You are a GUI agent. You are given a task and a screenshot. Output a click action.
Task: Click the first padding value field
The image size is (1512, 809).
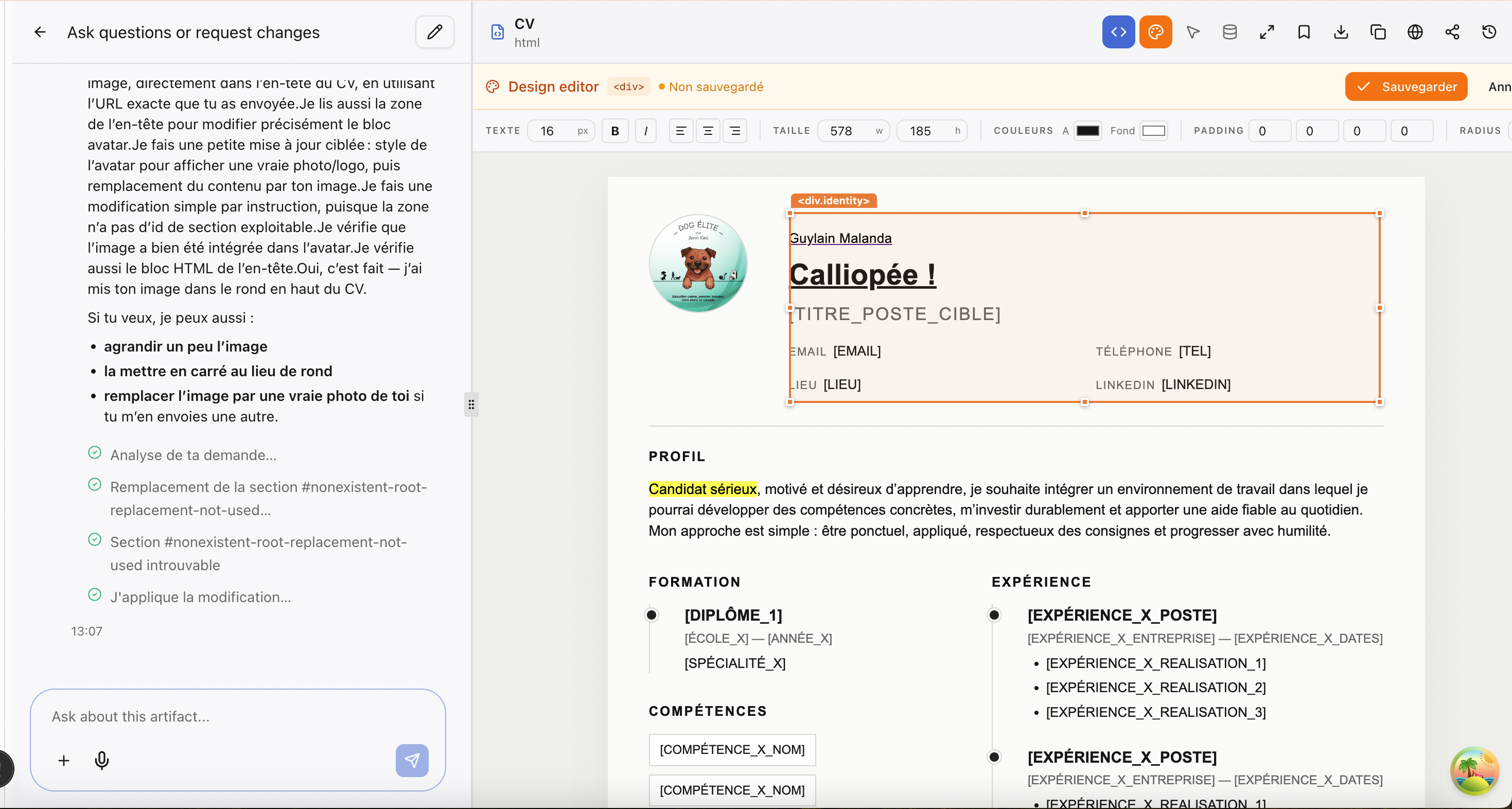1270,131
